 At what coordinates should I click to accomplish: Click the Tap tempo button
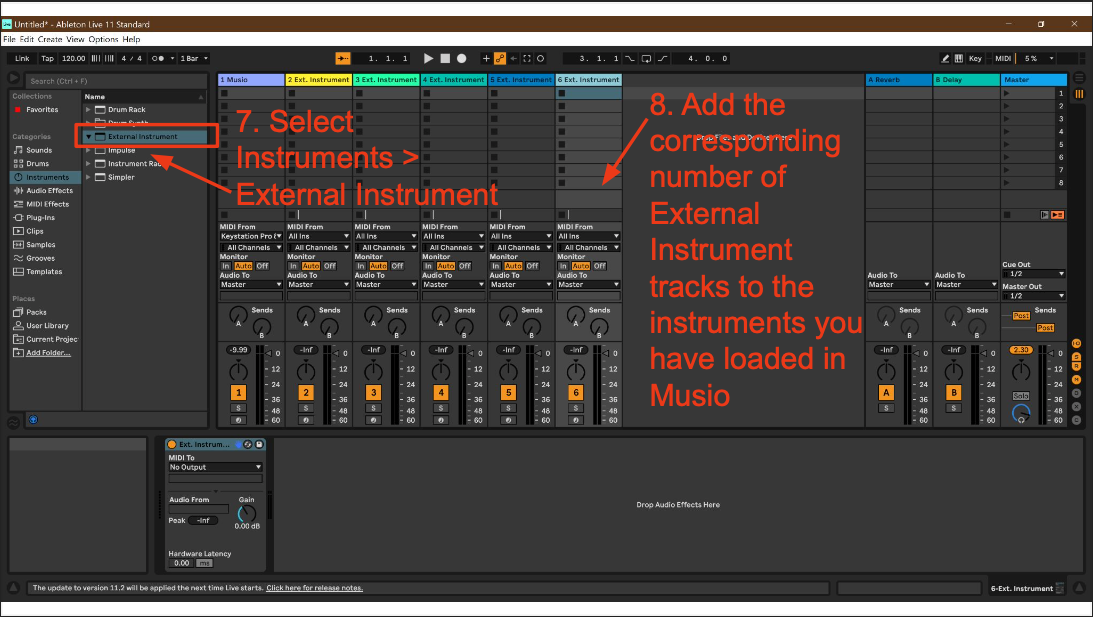click(x=47, y=59)
